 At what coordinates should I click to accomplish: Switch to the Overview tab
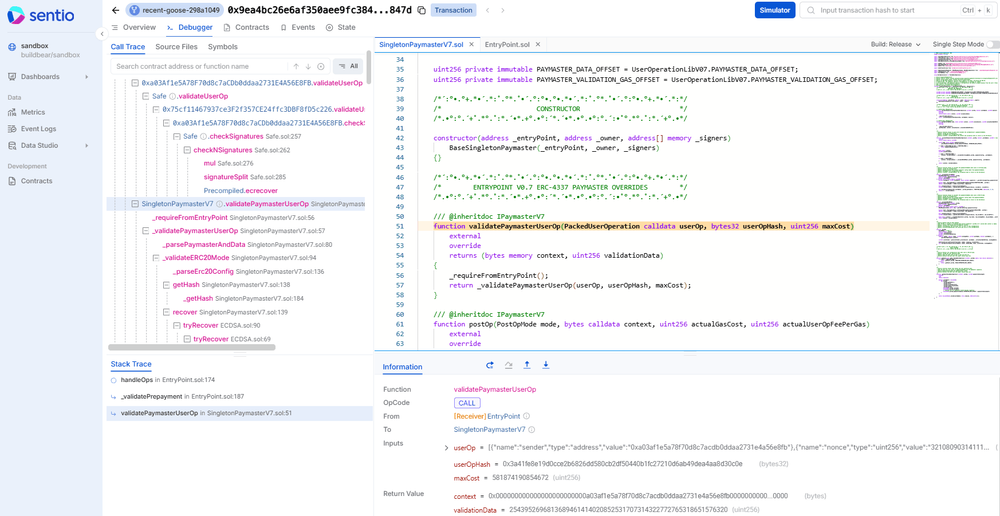(x=133, y=27)
